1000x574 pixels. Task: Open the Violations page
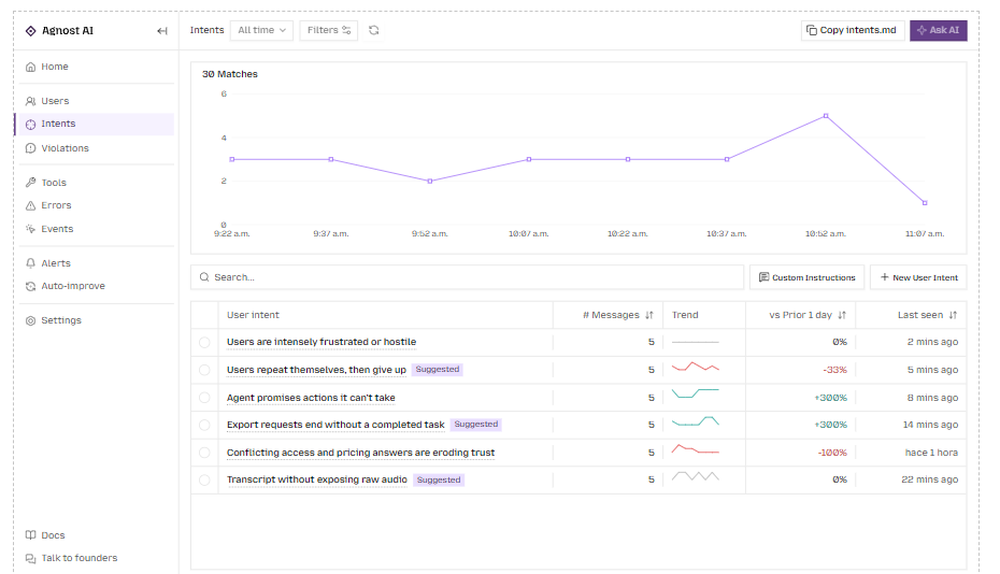pos(94,149)
